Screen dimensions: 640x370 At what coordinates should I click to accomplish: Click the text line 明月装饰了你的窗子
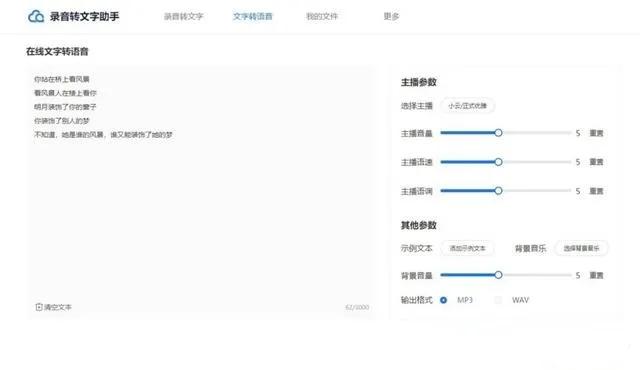click(65, 107)
